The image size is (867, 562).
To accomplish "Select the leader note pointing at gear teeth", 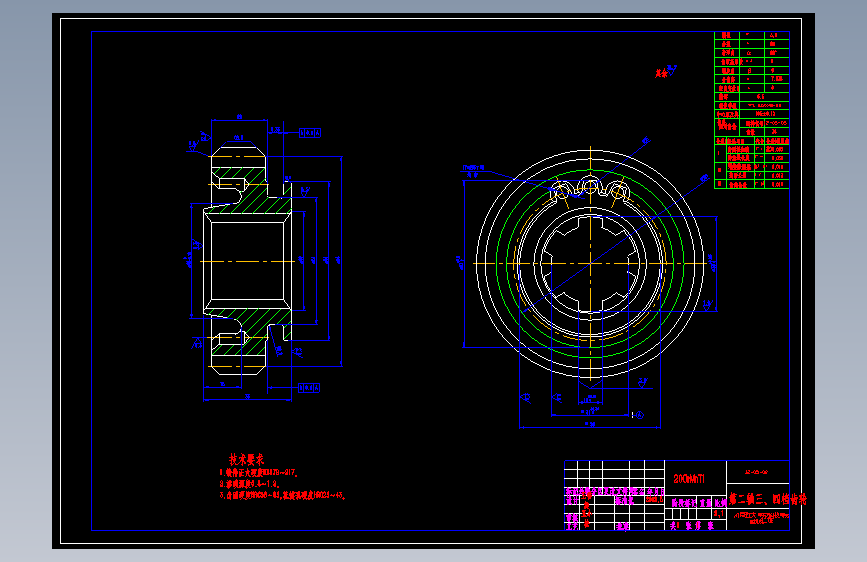I will 474,170.
